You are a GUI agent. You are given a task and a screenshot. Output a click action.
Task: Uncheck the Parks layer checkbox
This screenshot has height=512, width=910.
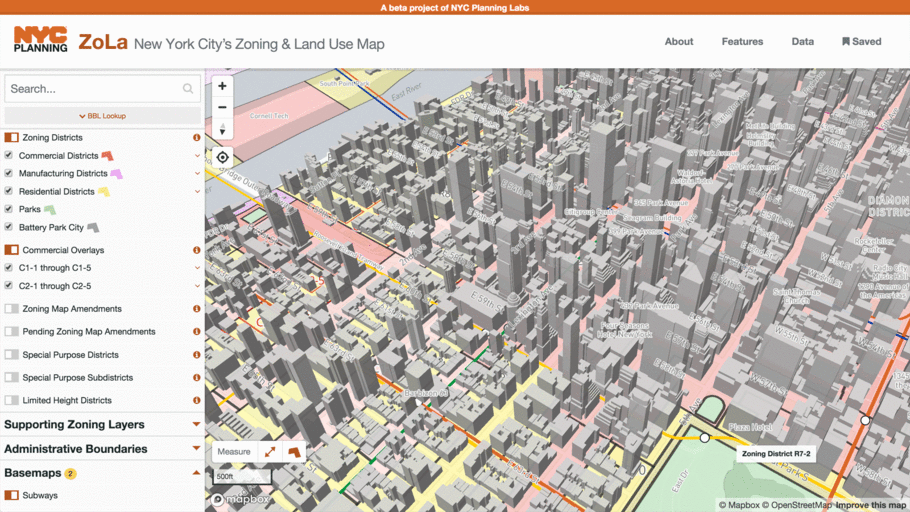9,209
